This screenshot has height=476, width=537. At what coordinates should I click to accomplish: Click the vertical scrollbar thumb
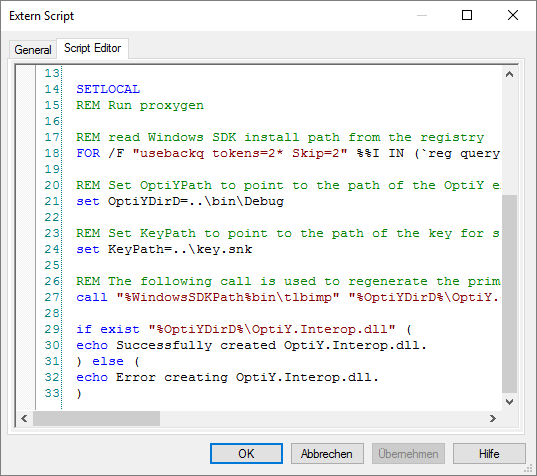509,294
